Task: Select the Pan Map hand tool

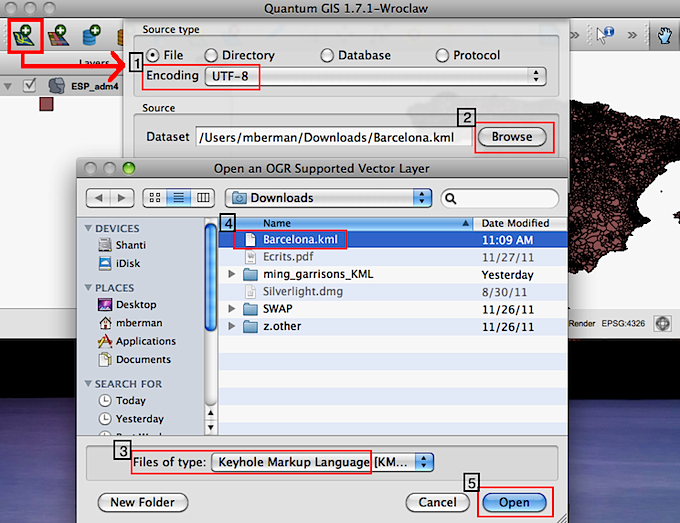Action: [664, 36]
